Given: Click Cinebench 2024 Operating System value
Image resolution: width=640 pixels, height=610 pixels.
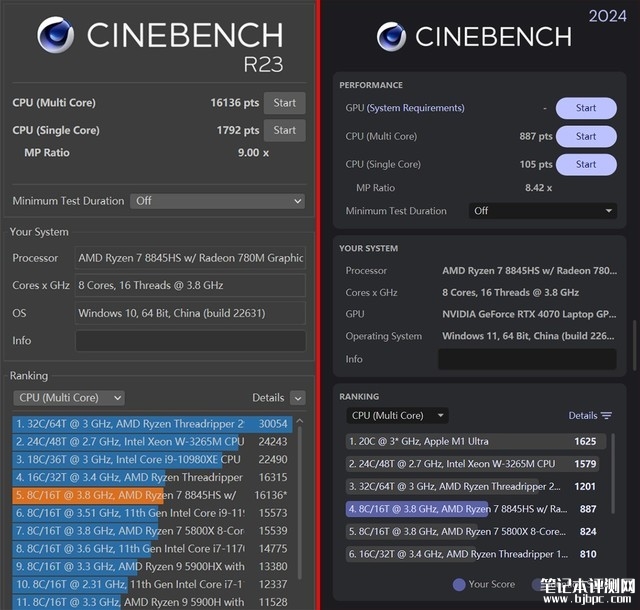Looking at the screenshot, I should pyautogui.click(x=528, y=336).
